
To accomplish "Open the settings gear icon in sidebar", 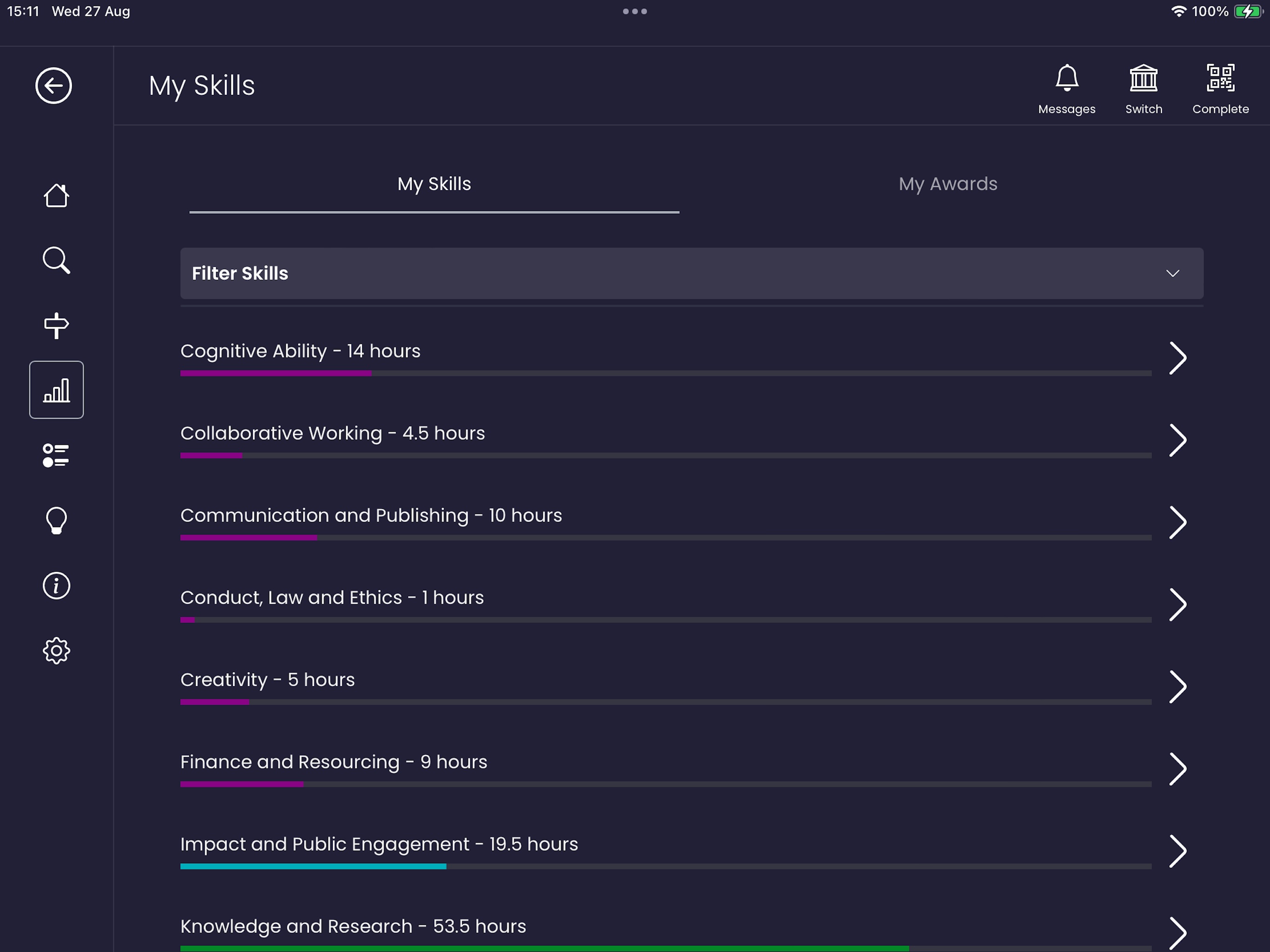I will [56, 651].
